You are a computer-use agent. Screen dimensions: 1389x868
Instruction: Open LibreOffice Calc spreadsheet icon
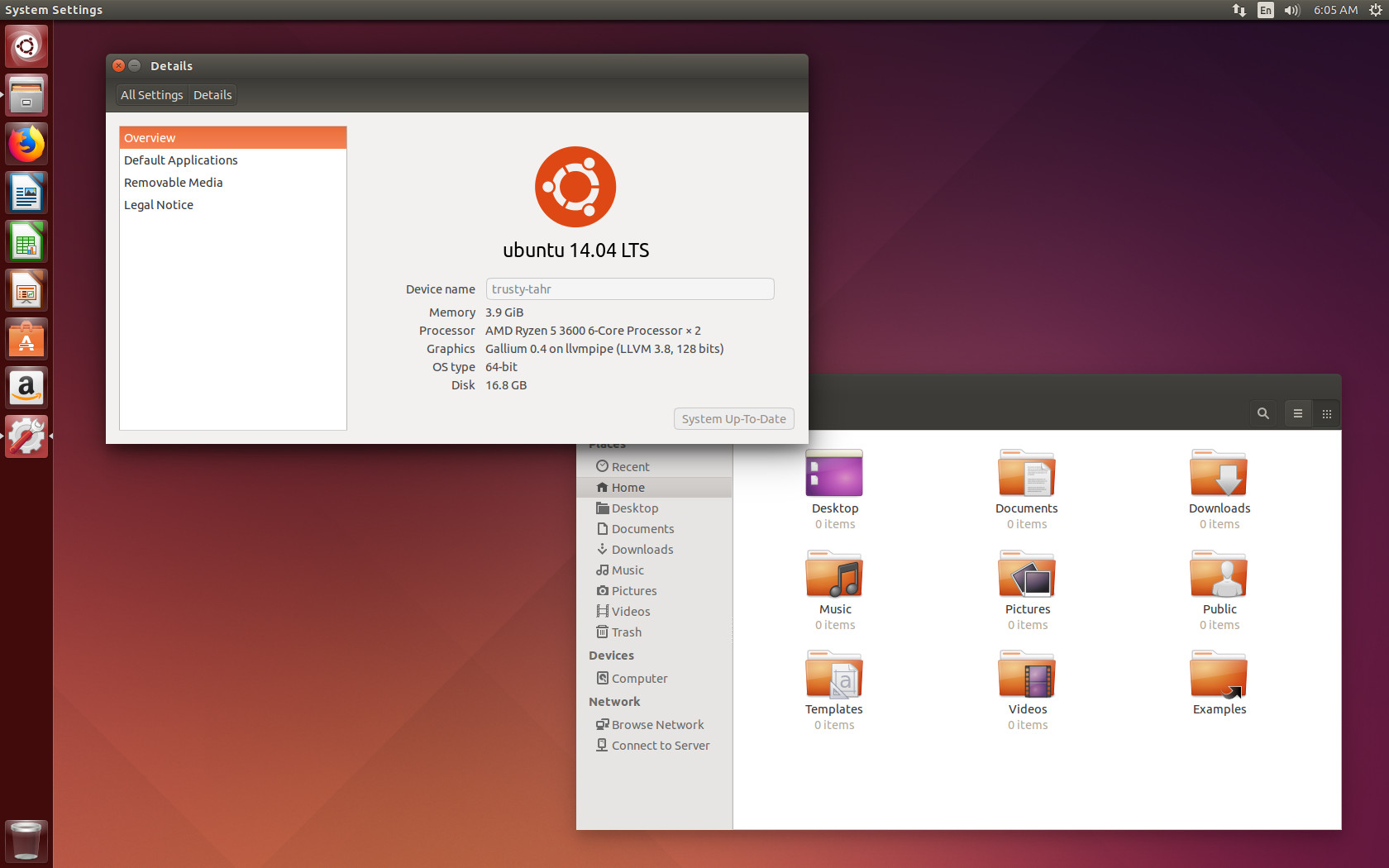(26, 241)
